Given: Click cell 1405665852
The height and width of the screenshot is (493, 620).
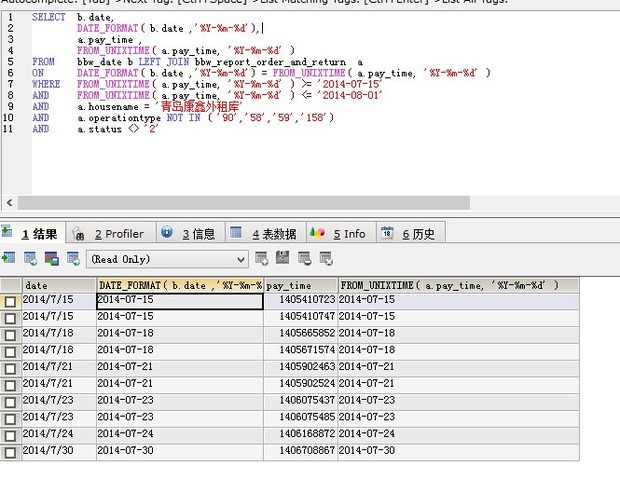Looking at the screenshot, I should [x=301, y=333].
